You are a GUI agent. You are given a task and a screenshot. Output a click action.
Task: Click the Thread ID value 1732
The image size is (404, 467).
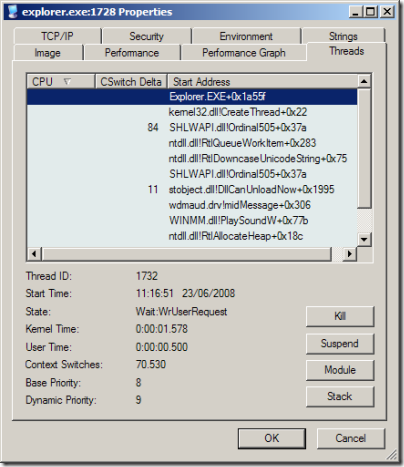tap(147, 276)
